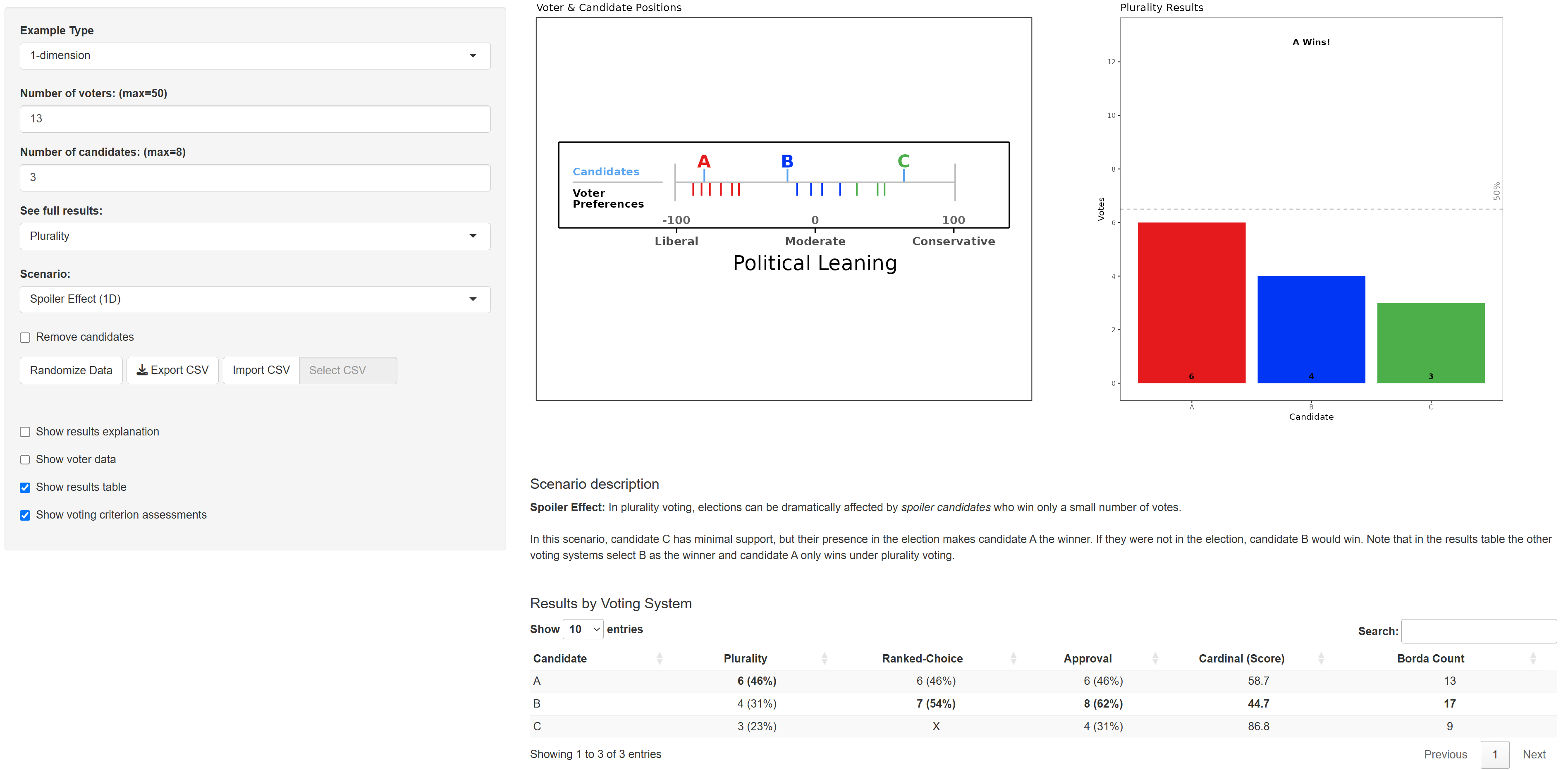Enable the Remove candidates checkbox
Screen dimensions: 1568x770
tap(25, 337)
